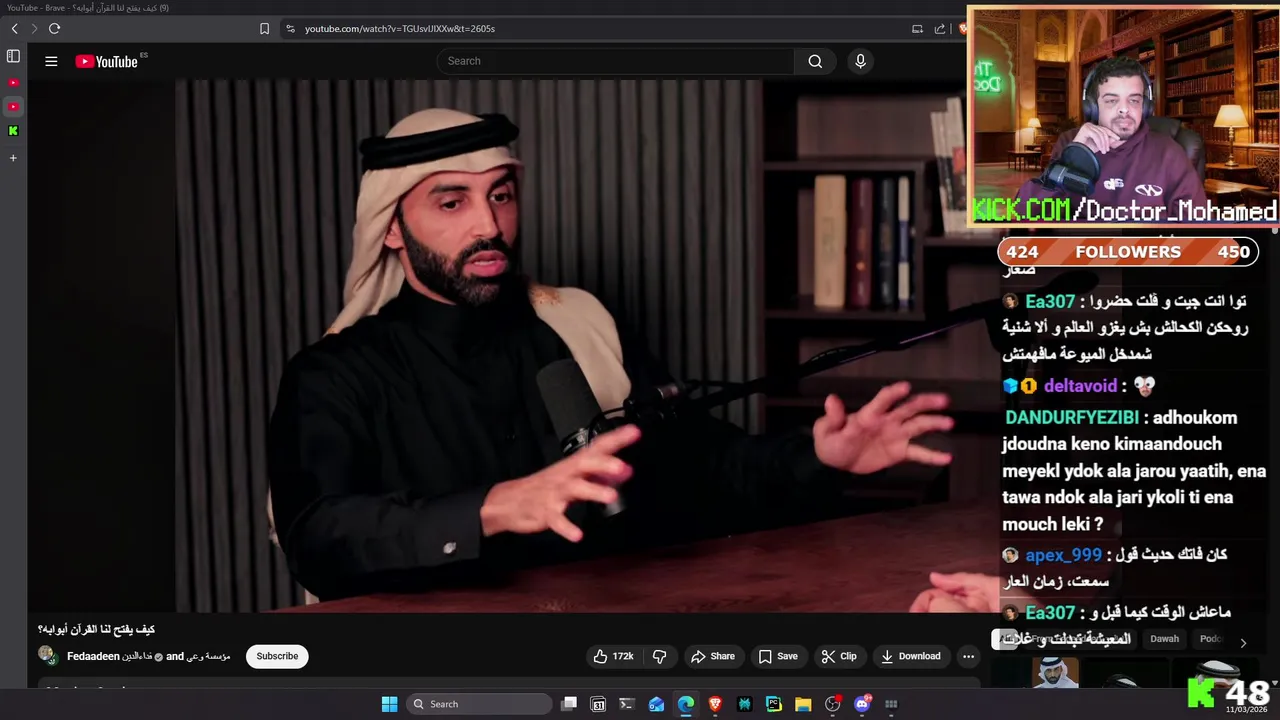
Task: Switch to first YouTube tab in sidebar
Action: coord(13,83)
